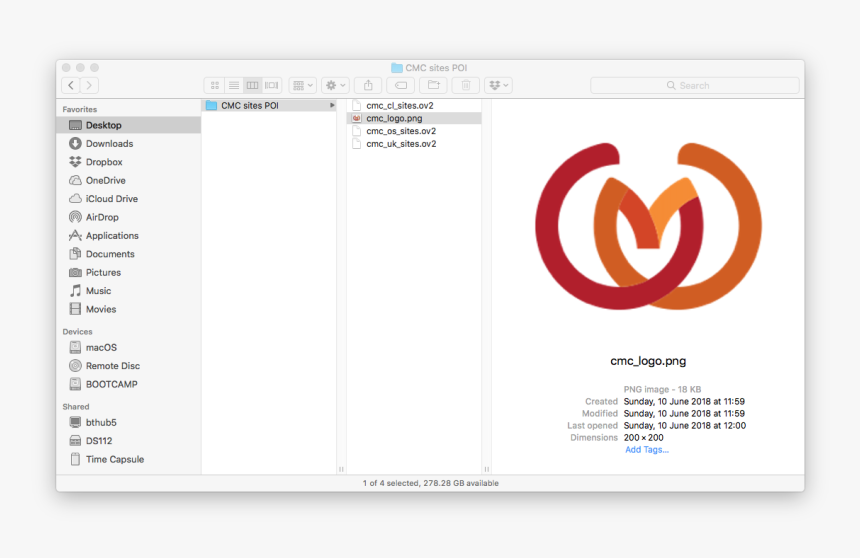This screenshot has height=558, width=860.
Task: Open Music in the sidebar
Action: click(x=128, y=291)
